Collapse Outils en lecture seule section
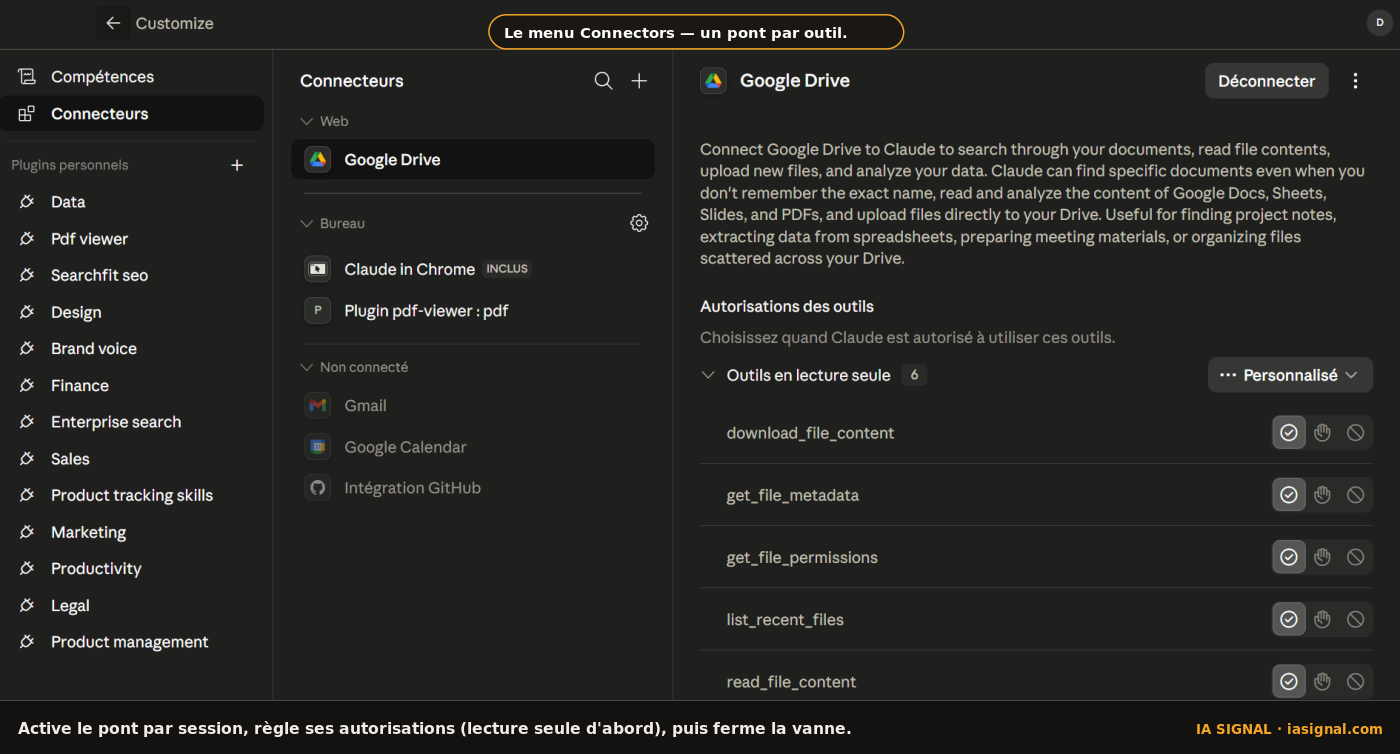 708,375
